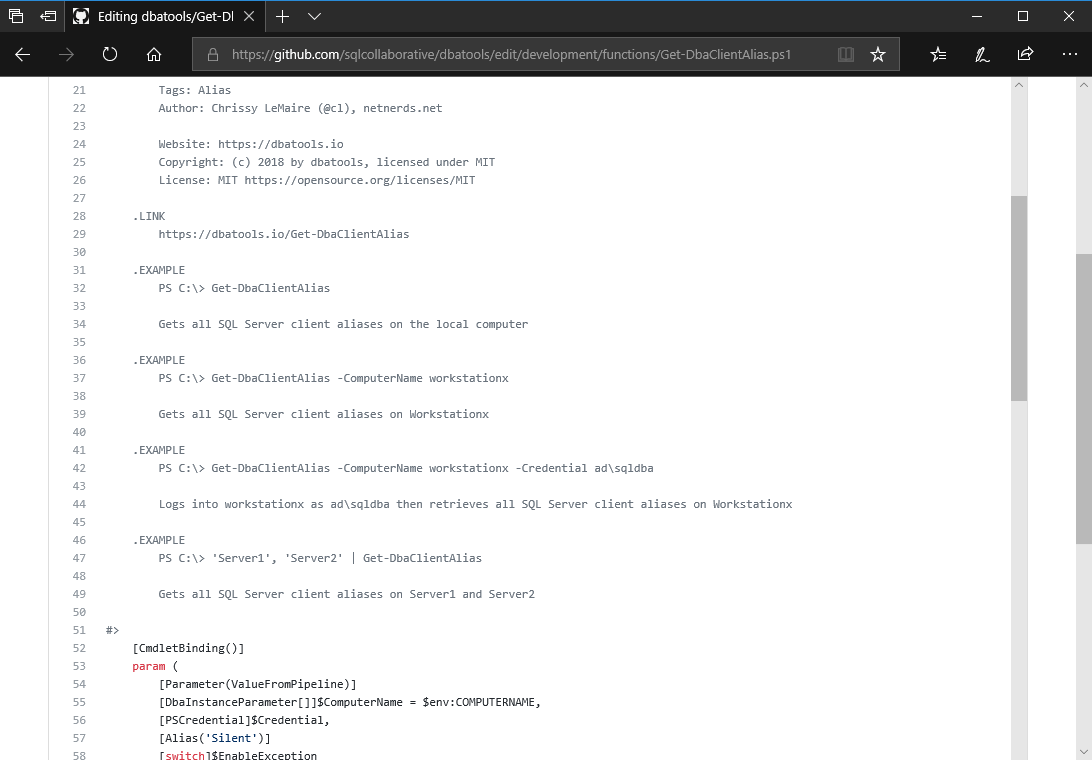Close the Editing dbatools tab
Screen dimensions: 1092x760
[249, 16]
